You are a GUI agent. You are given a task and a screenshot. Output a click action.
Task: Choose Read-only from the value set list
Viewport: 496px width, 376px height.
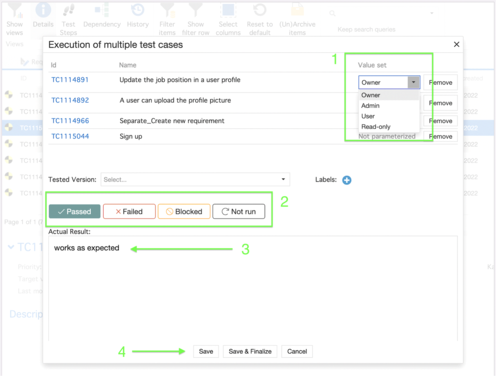(x=376, y=127)
